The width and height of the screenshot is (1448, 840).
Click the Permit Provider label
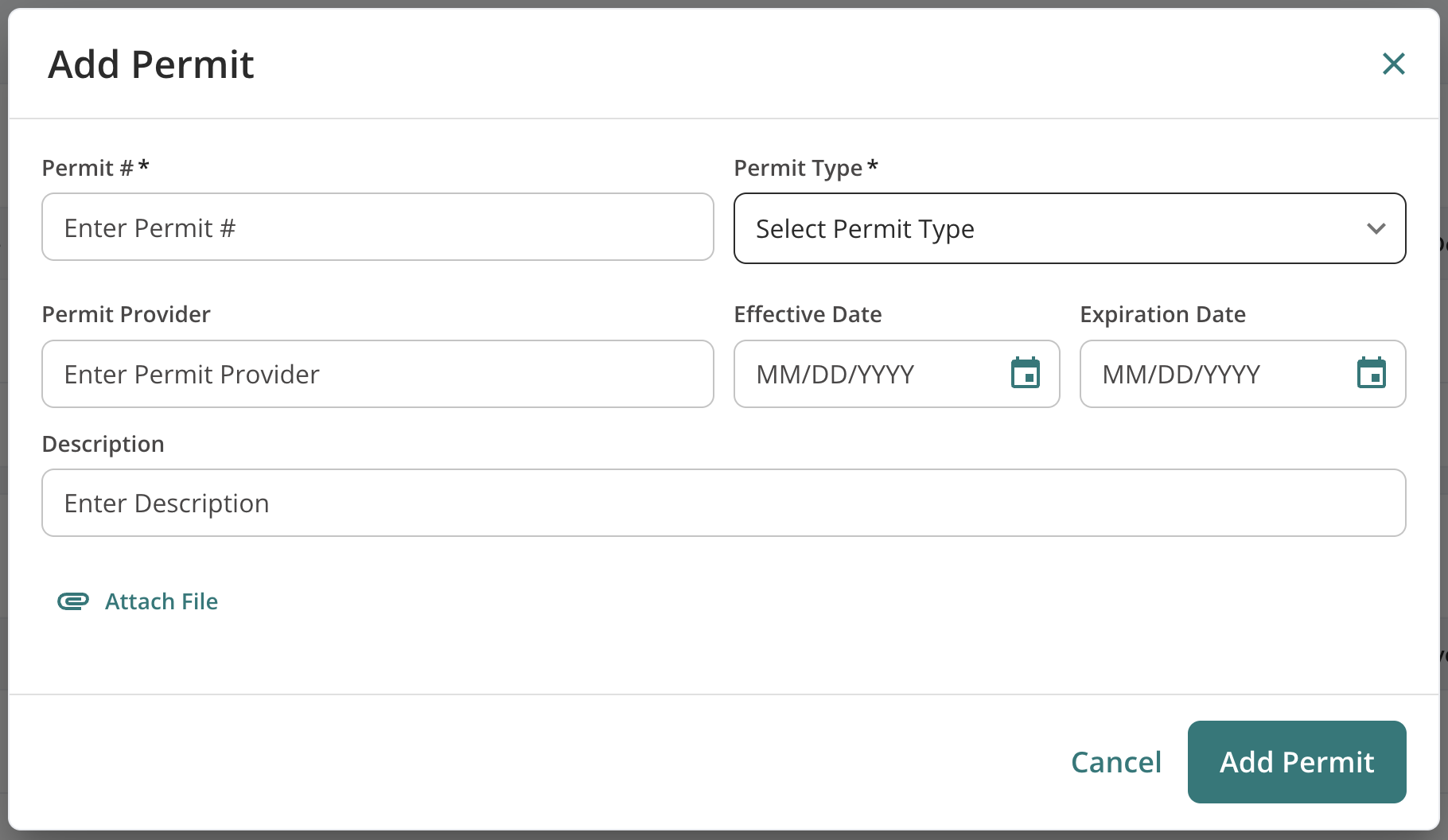(x=126, y=314)
